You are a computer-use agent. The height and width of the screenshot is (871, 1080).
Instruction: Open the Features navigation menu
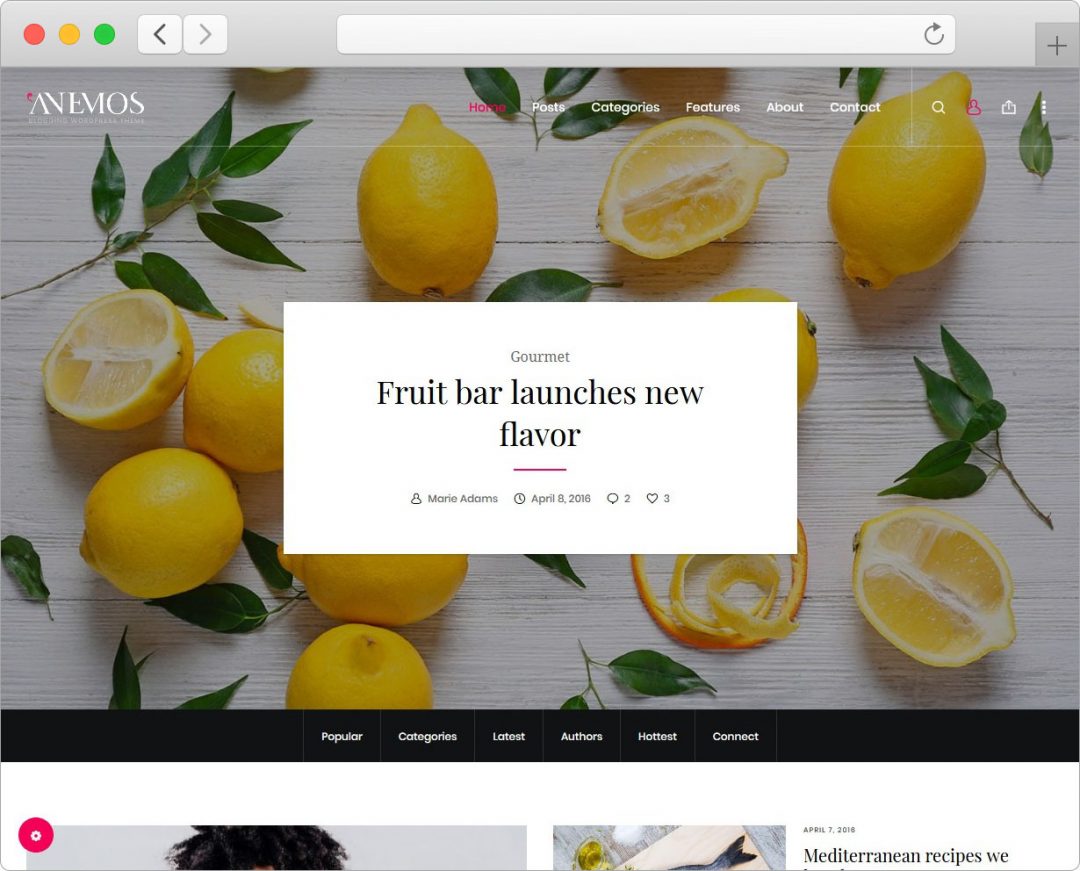tap(712, 107)
